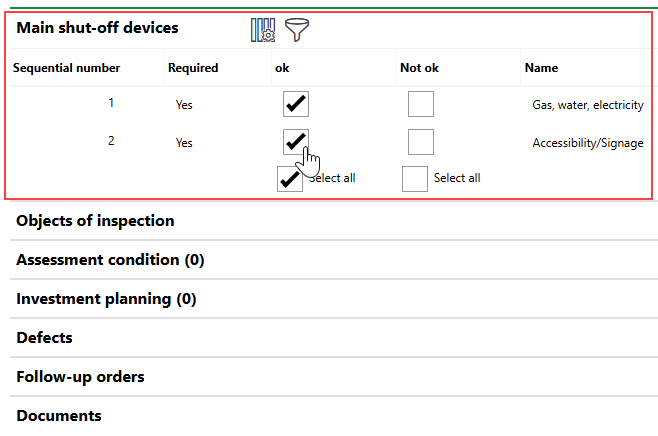Open the Defects section
This screenshot has width=658, height=436.
[x=44, y=338]
